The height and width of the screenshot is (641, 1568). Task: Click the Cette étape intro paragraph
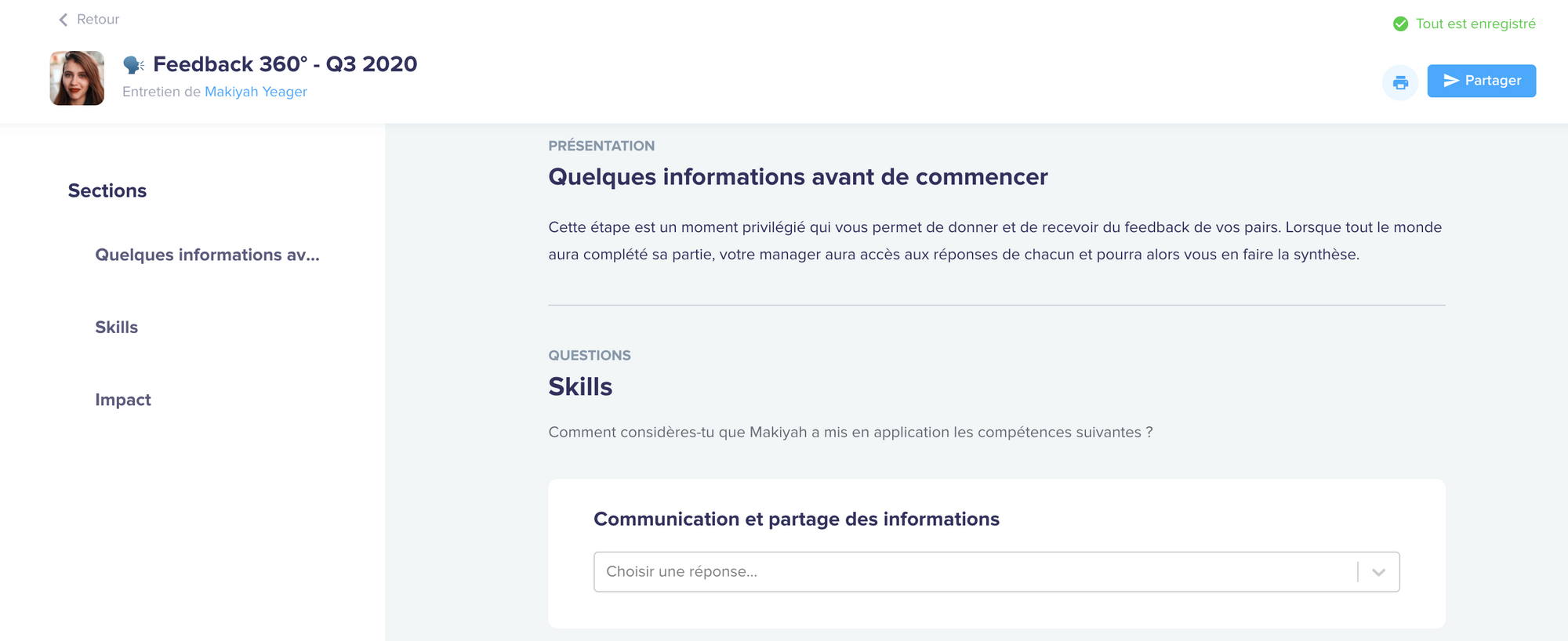click(x=995, y=241)
